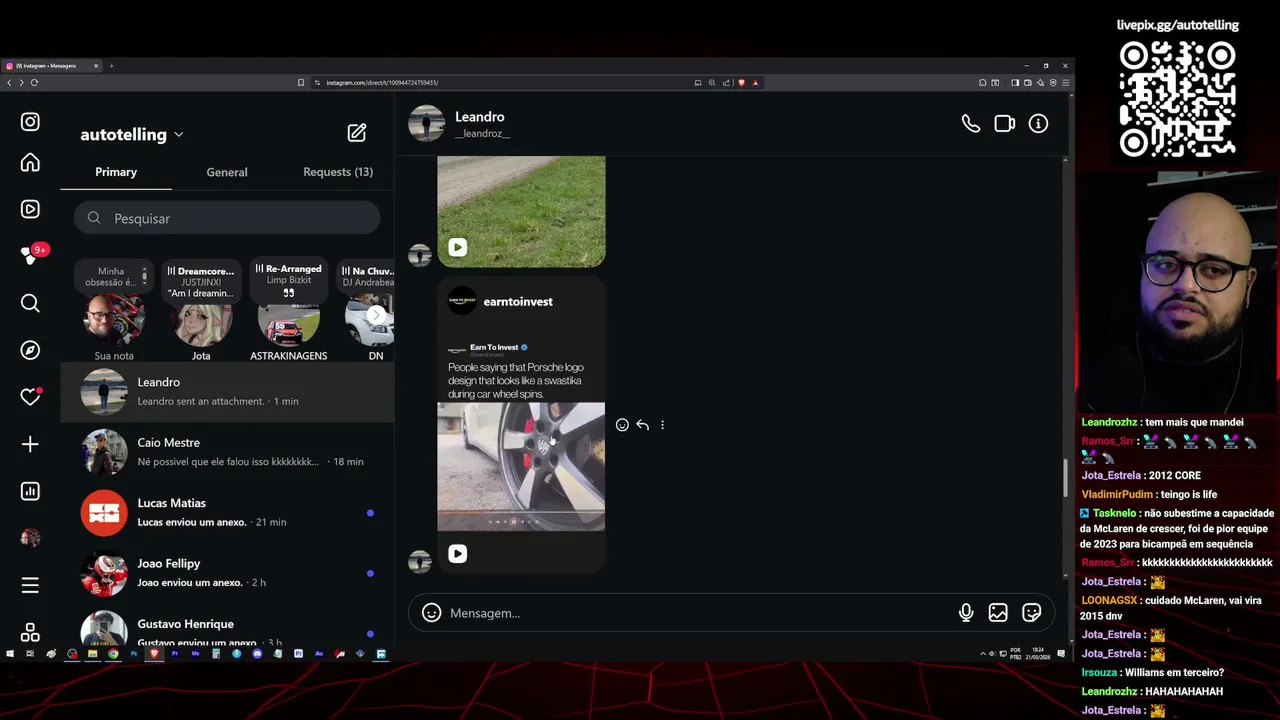Select the Instagram Mensagens browser tab

coord(52,66)
